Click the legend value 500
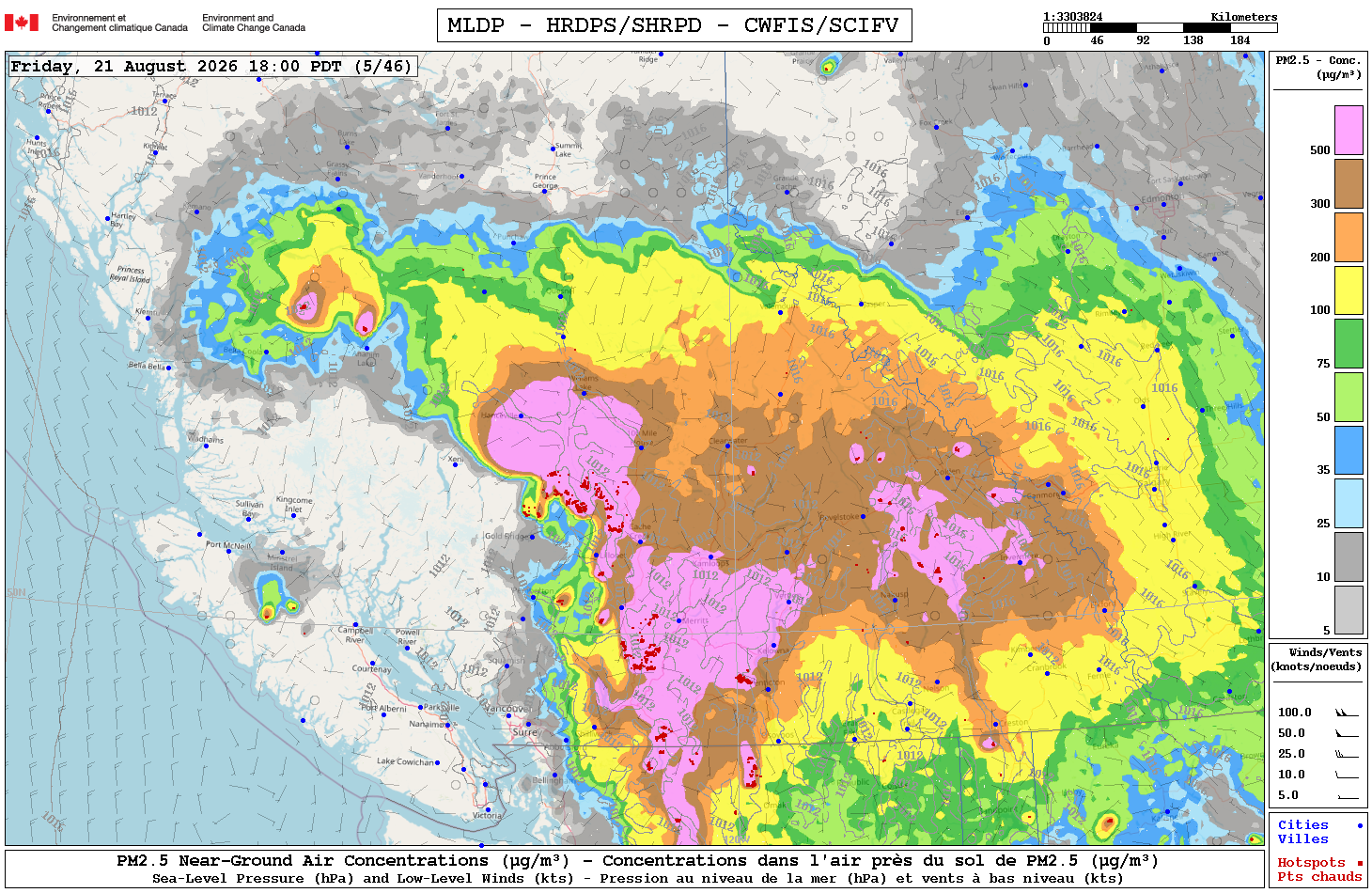This screenshot has height=893, width=1372. (1319, 150)
